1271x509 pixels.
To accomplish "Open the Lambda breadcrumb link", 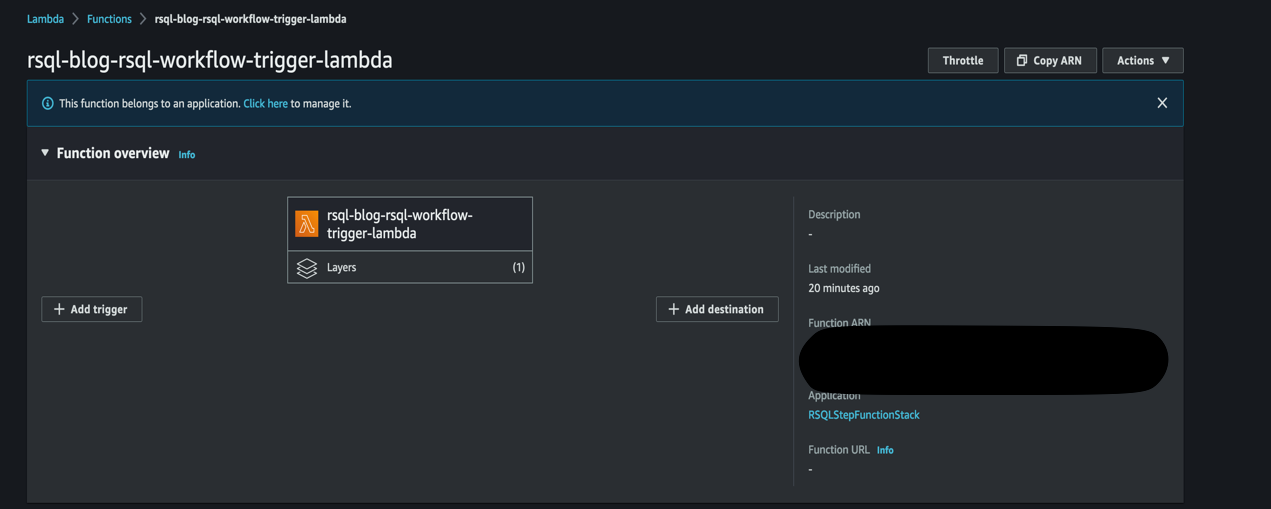I will click(45, 19).
